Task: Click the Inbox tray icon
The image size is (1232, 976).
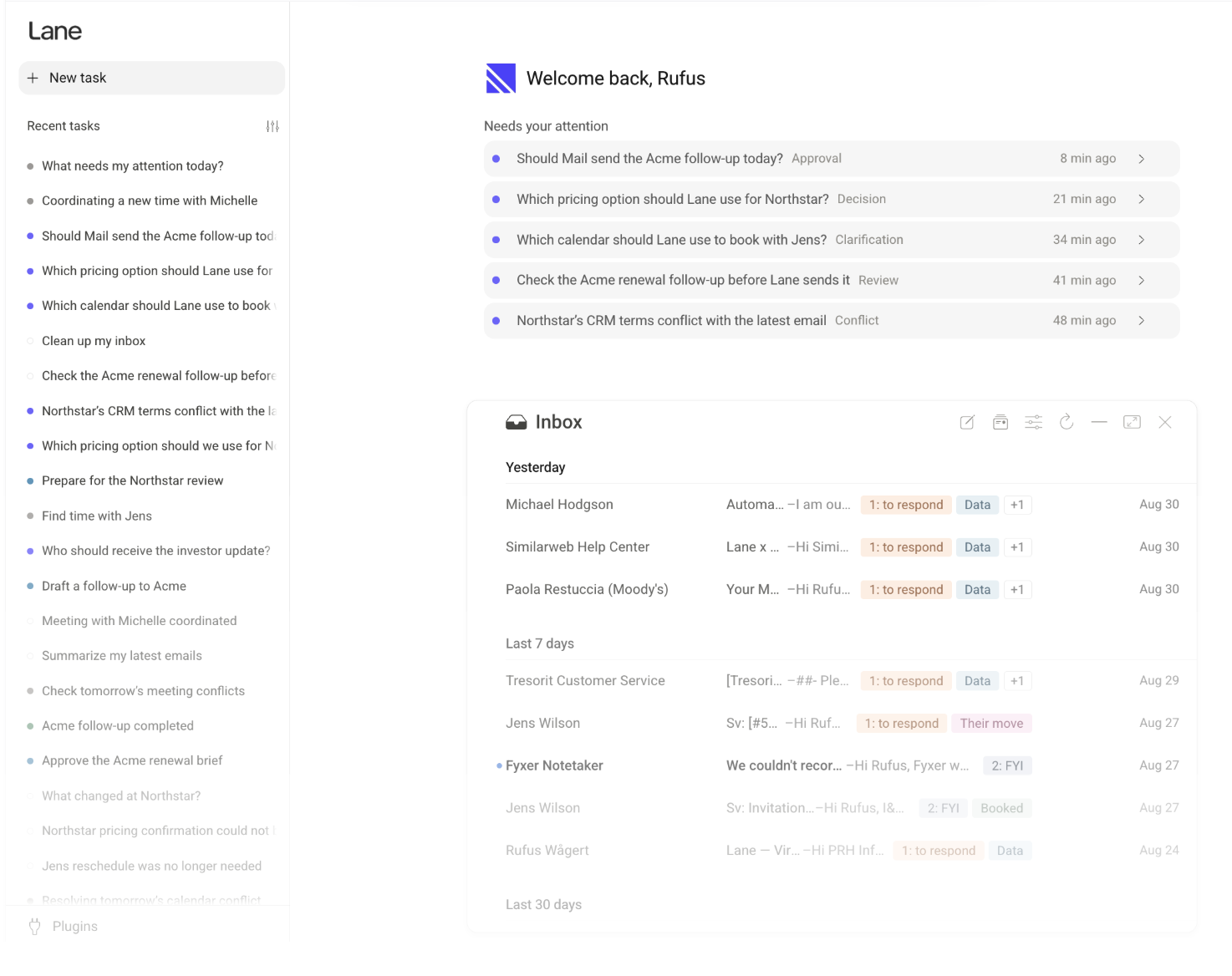Action: click(516, 422)
